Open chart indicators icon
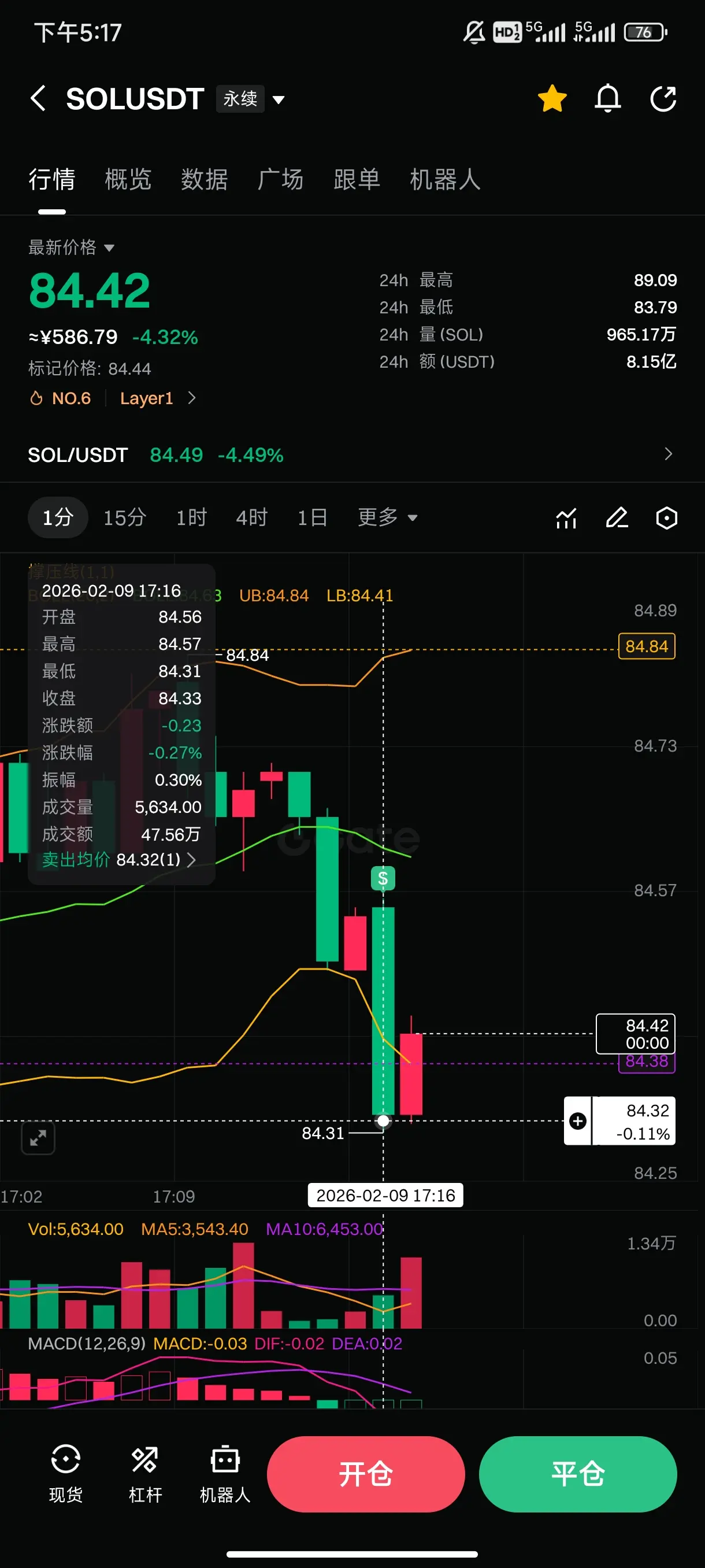This screenshot has height=1568, width=705. (566, 518)
